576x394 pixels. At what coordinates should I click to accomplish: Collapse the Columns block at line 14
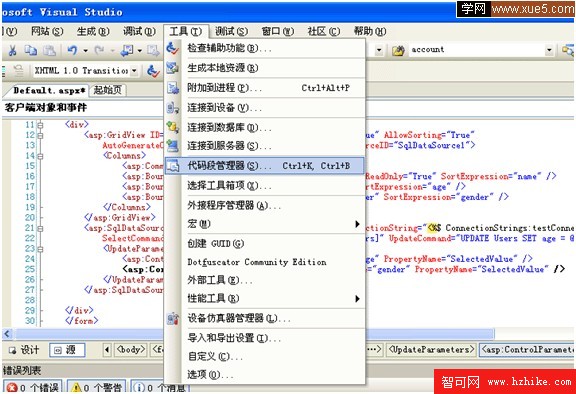point(40,156)
